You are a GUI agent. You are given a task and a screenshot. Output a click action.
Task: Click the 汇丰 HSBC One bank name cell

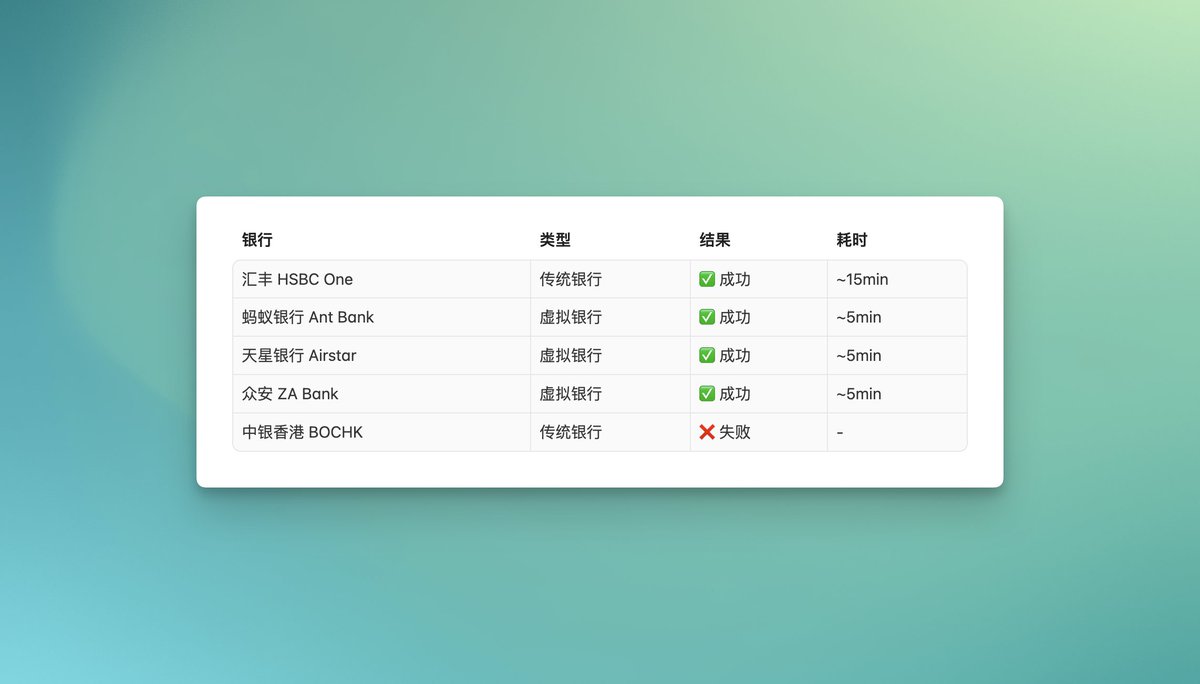(297, 280)
